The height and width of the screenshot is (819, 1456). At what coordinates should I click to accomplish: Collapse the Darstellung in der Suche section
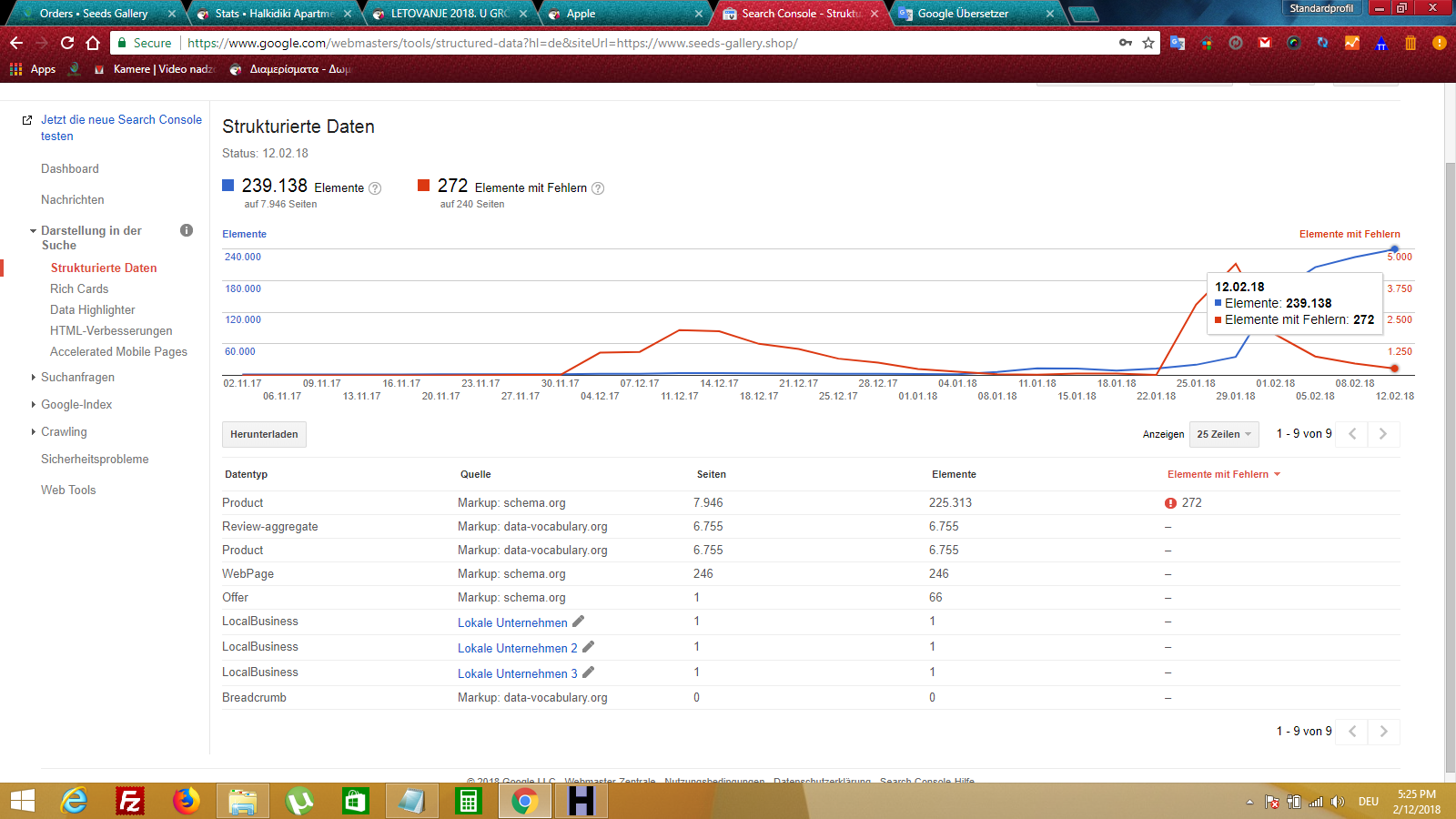click(x=33, y=231)
